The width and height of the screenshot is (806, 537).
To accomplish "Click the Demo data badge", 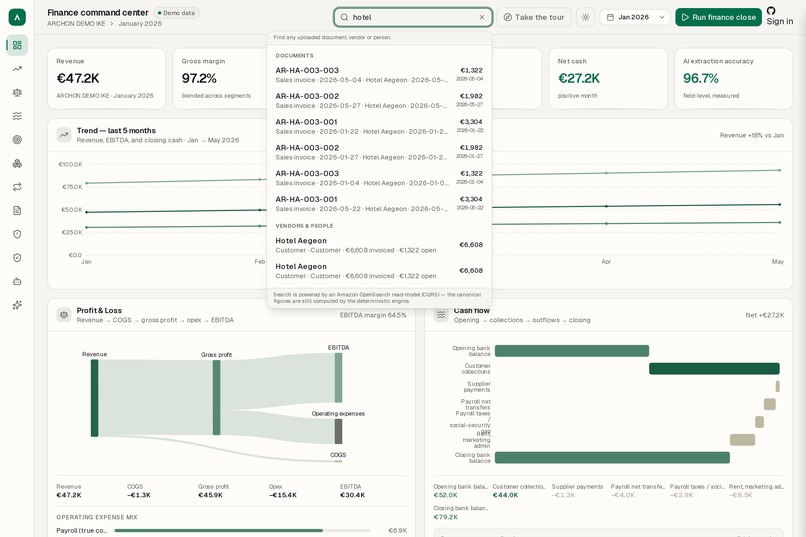I will (x=176, y=13).
